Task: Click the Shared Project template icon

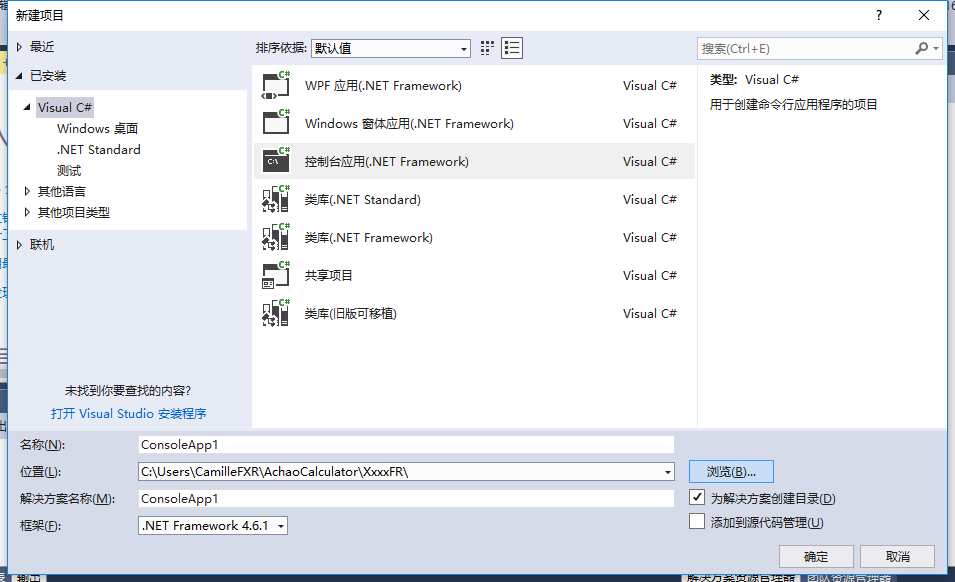Action: 275,275
